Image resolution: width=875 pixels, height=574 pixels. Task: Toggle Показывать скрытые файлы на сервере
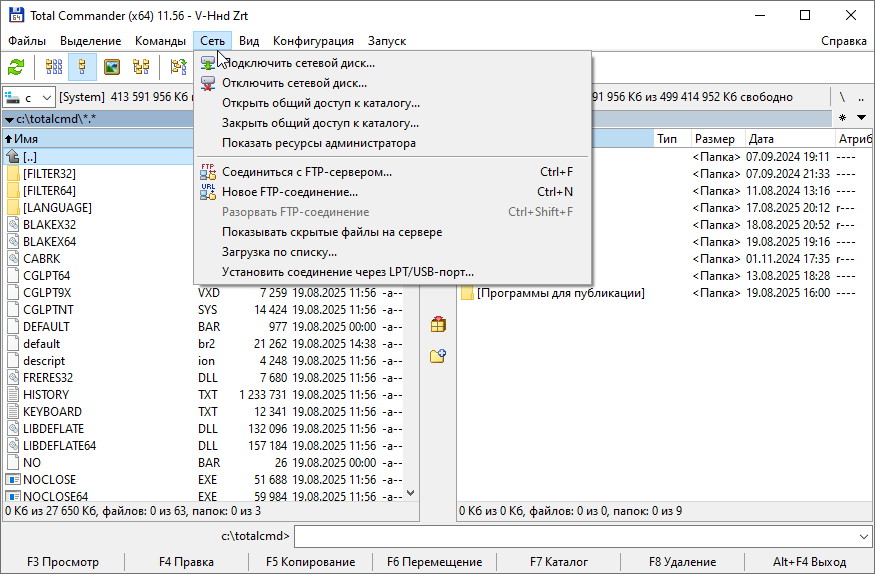pos(393,232)
